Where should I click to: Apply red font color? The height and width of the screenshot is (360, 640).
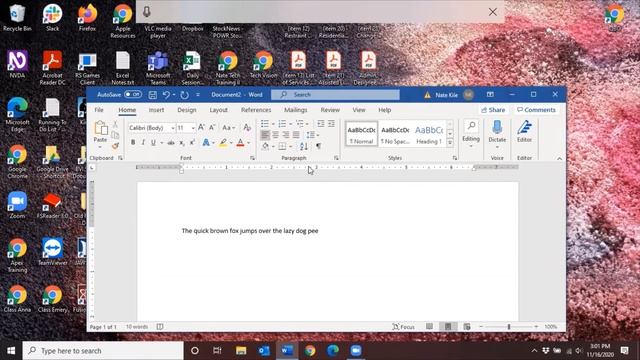click(240, 142)
